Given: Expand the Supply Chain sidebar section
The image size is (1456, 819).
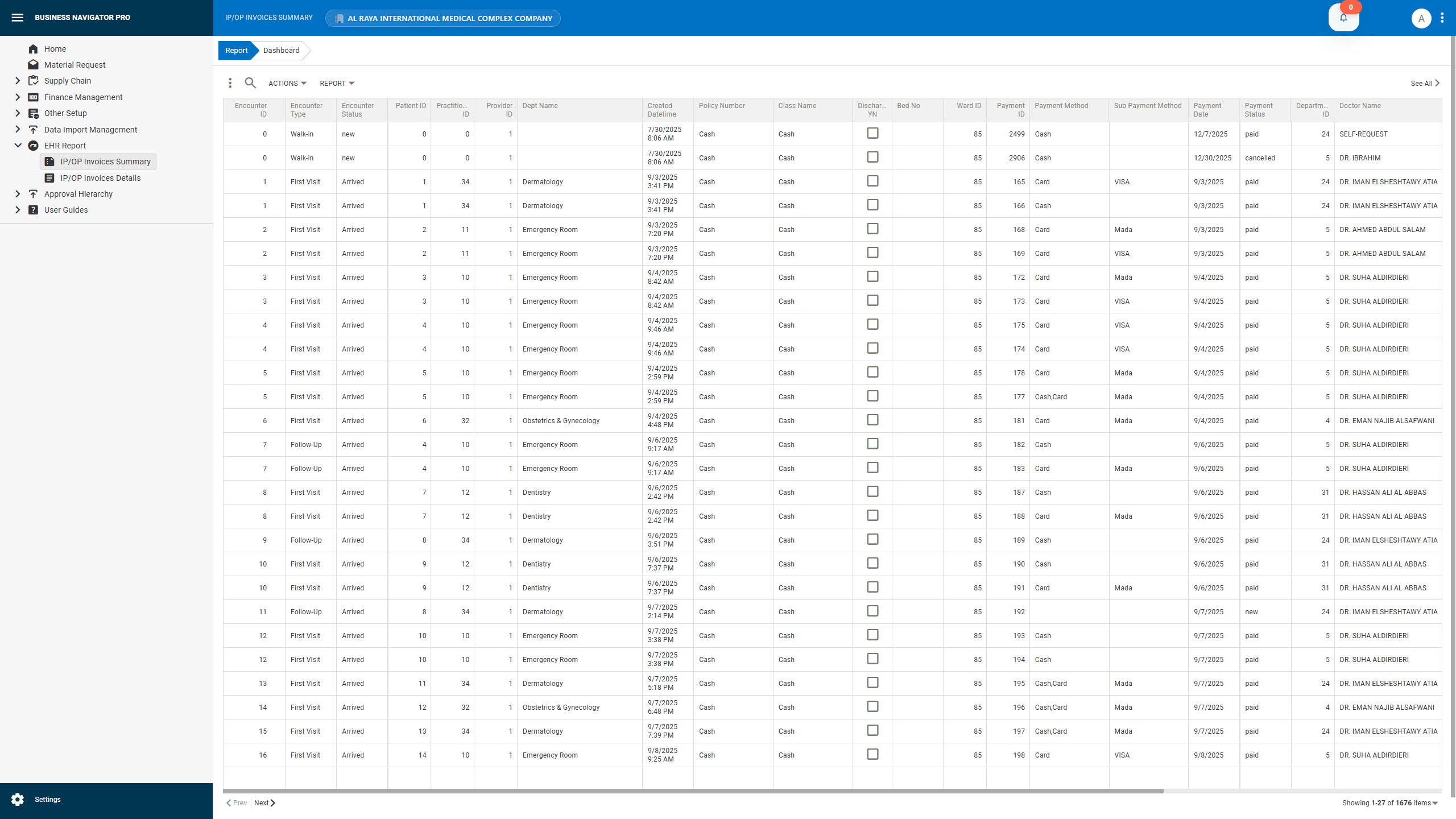Looking at the screenshot, I should point(18,80).
